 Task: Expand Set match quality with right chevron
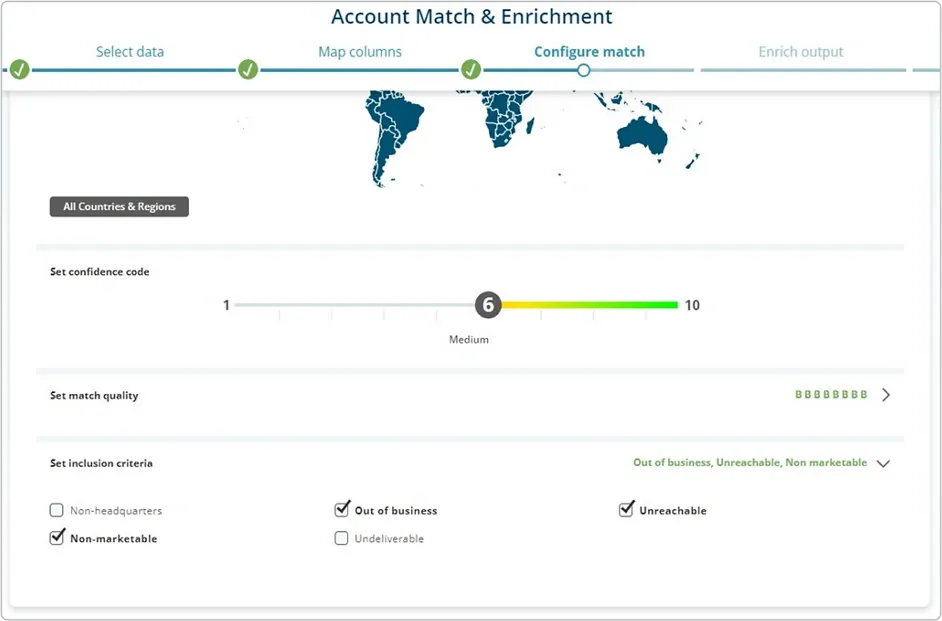886,395
